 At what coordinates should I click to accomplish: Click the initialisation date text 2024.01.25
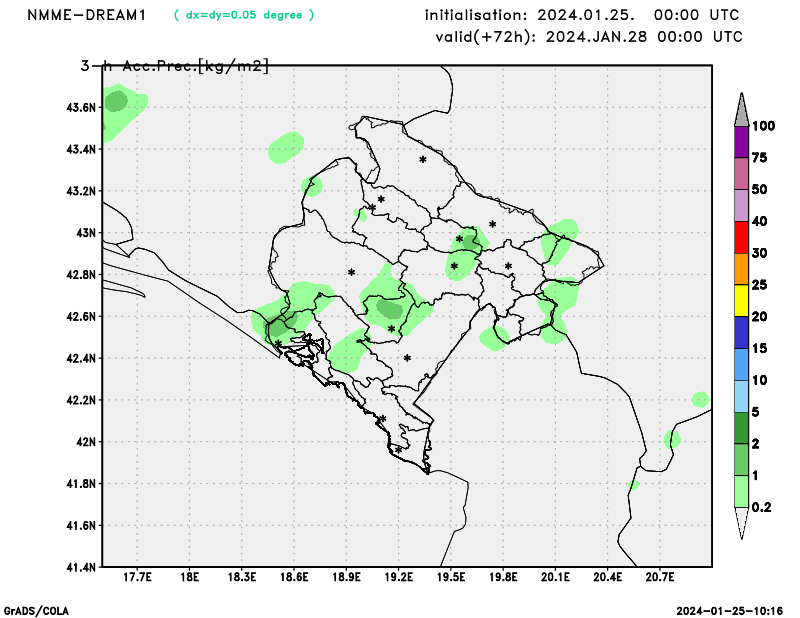click(x=586, y=15)
